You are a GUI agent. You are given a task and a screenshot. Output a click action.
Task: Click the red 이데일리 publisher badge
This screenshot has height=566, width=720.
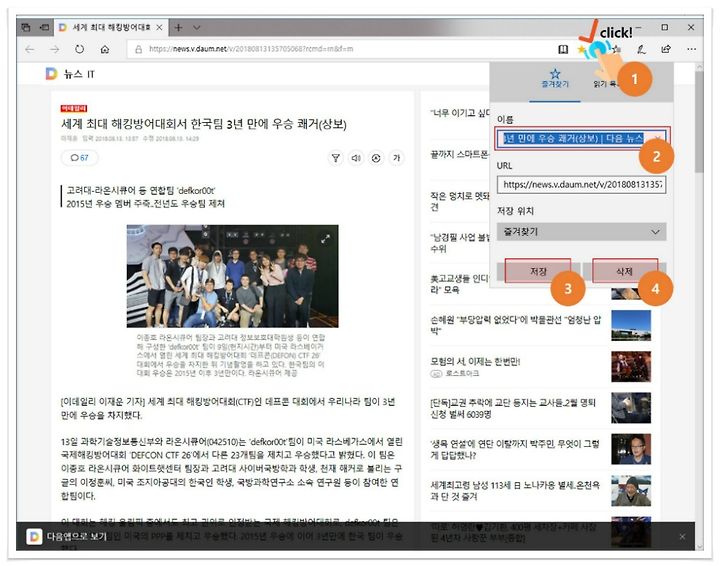[x=73, y=108]
